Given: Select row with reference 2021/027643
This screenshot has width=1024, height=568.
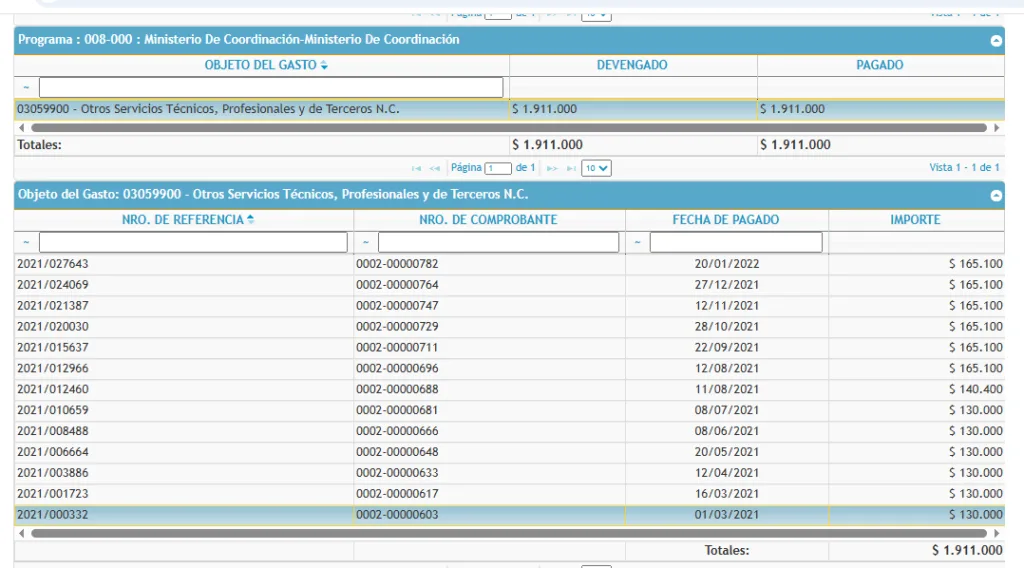Looking at the screenshot, I should [x=180, y=264].
